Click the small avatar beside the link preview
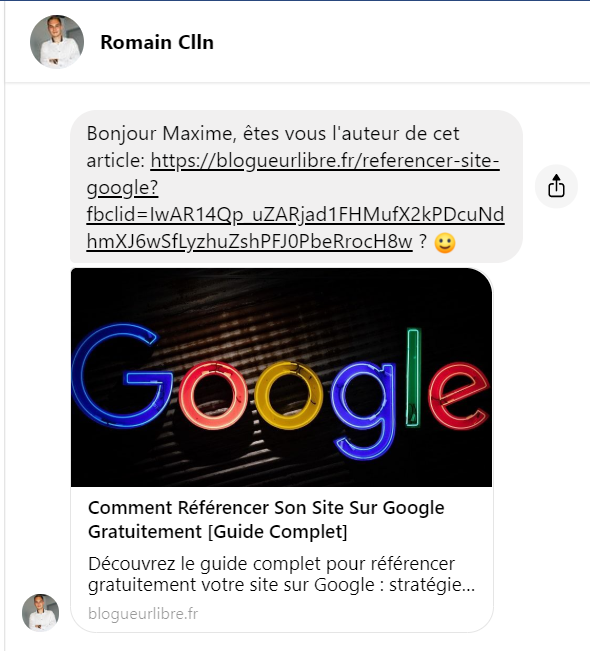Screen dimensions: 590x651 coord(40,612)
